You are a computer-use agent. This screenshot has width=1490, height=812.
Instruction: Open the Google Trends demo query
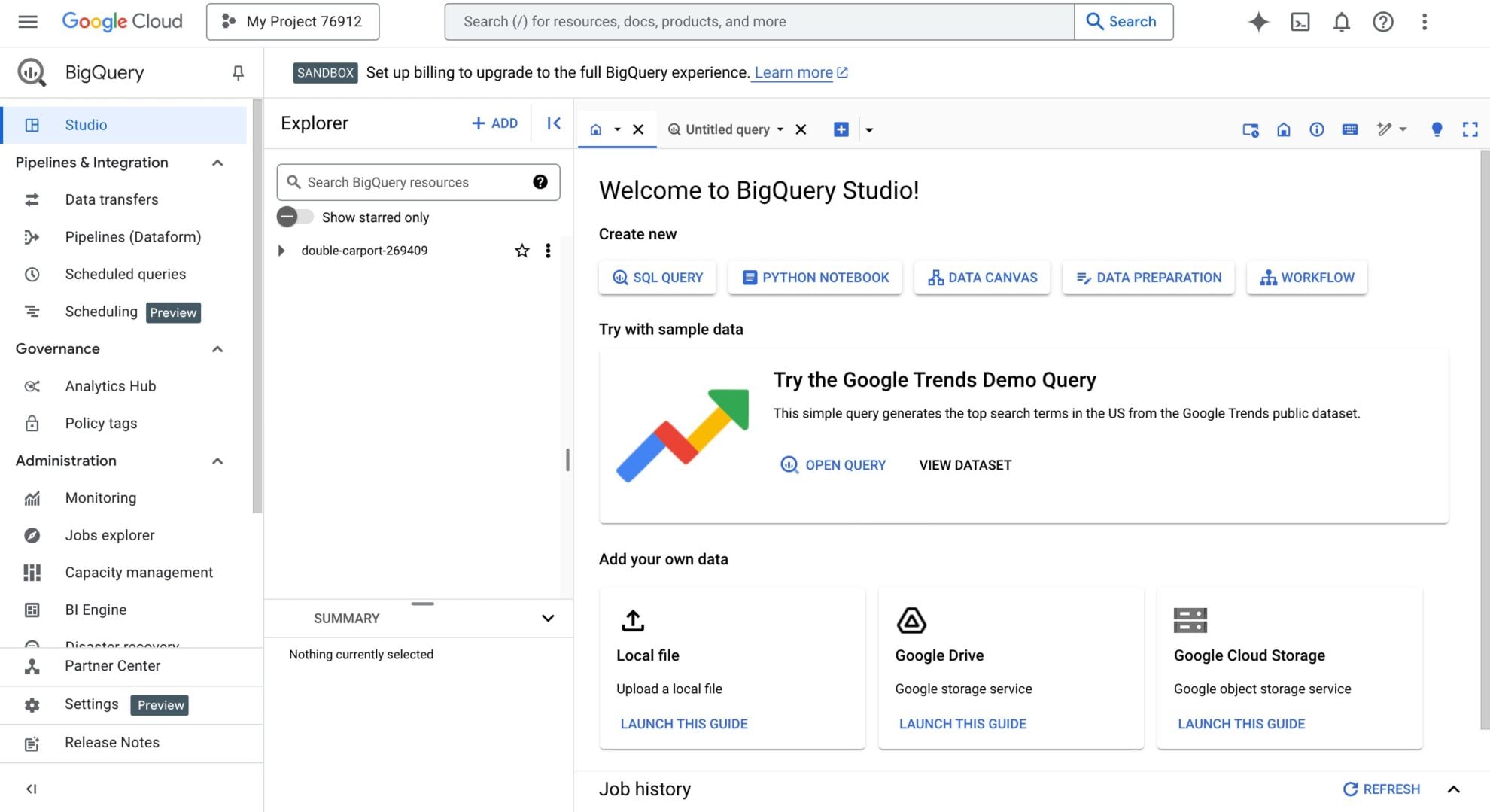point(832,464)
